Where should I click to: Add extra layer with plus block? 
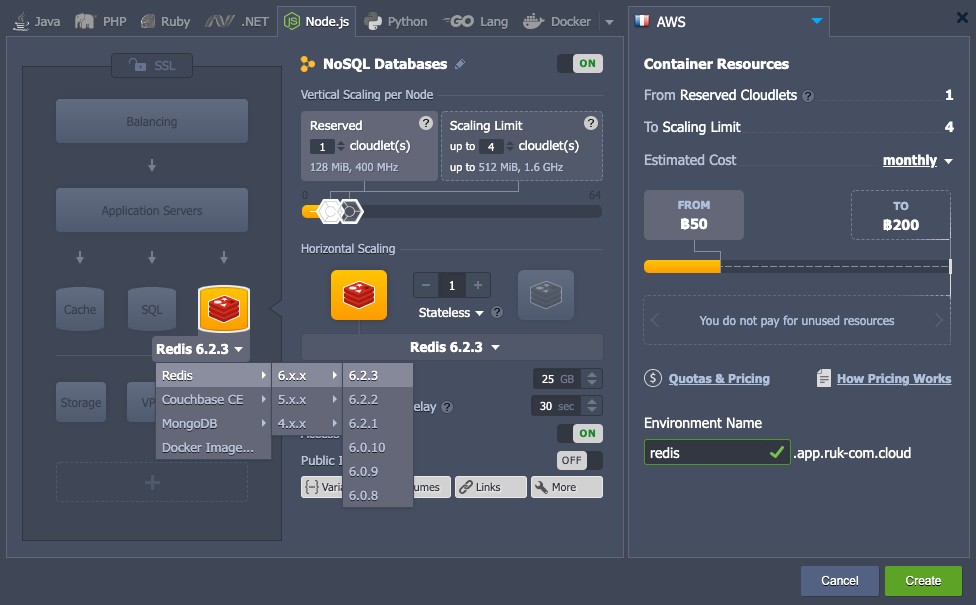152,482
